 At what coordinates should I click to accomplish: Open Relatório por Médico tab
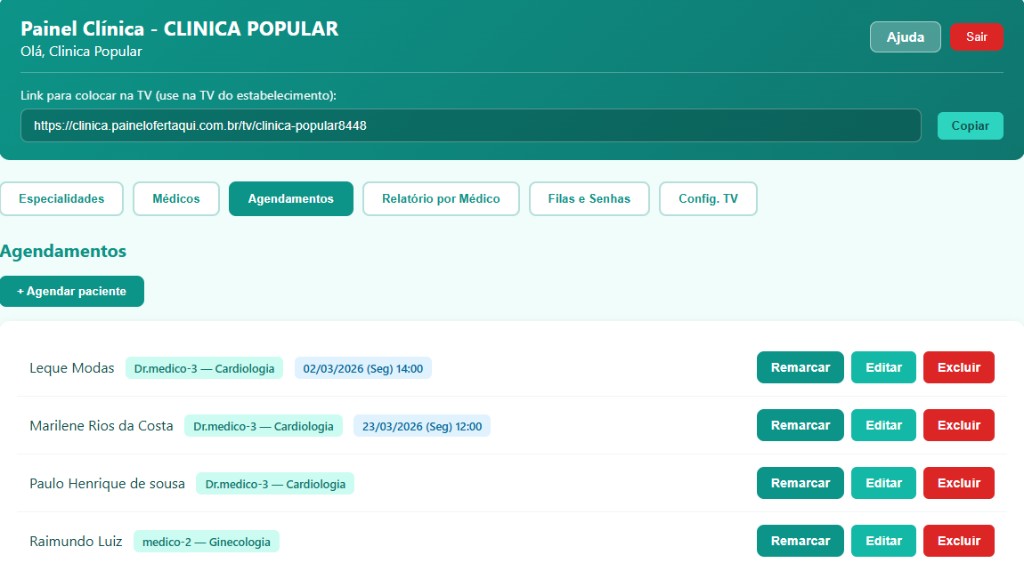click(x=440, y=199)
